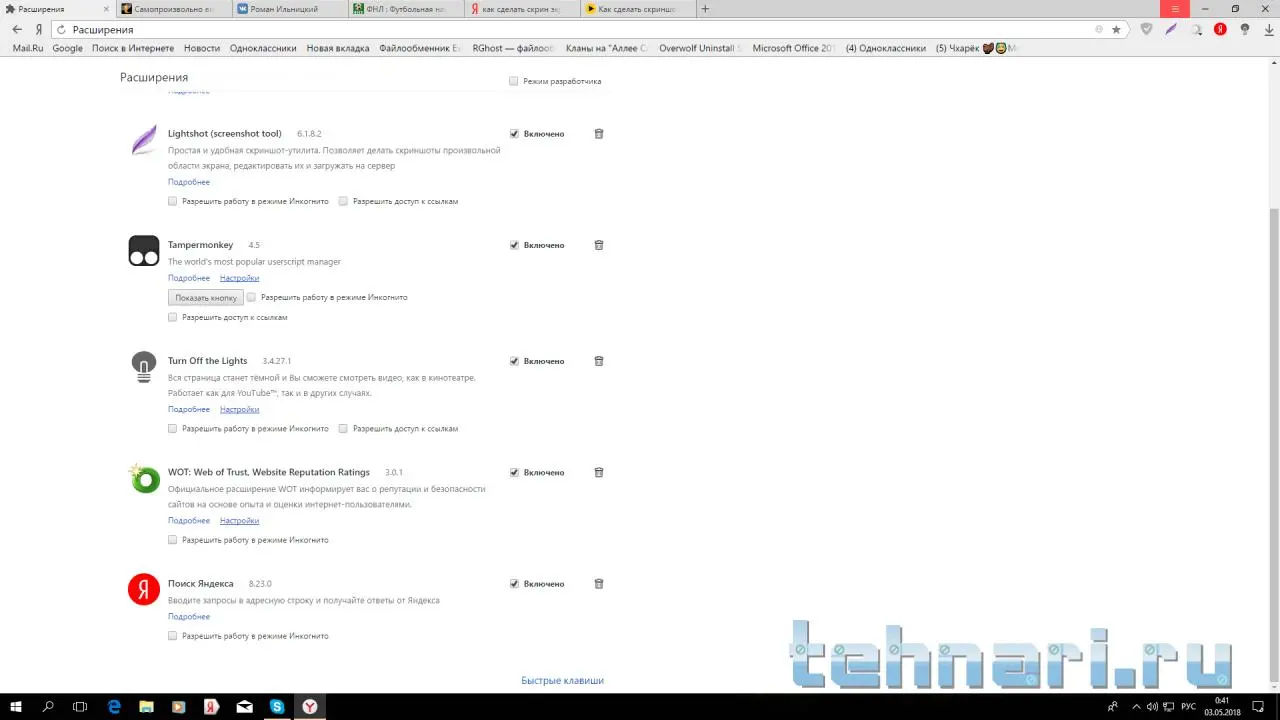
Task: Open the shield protection icon in toolbar
Action: click(1146, 29)
